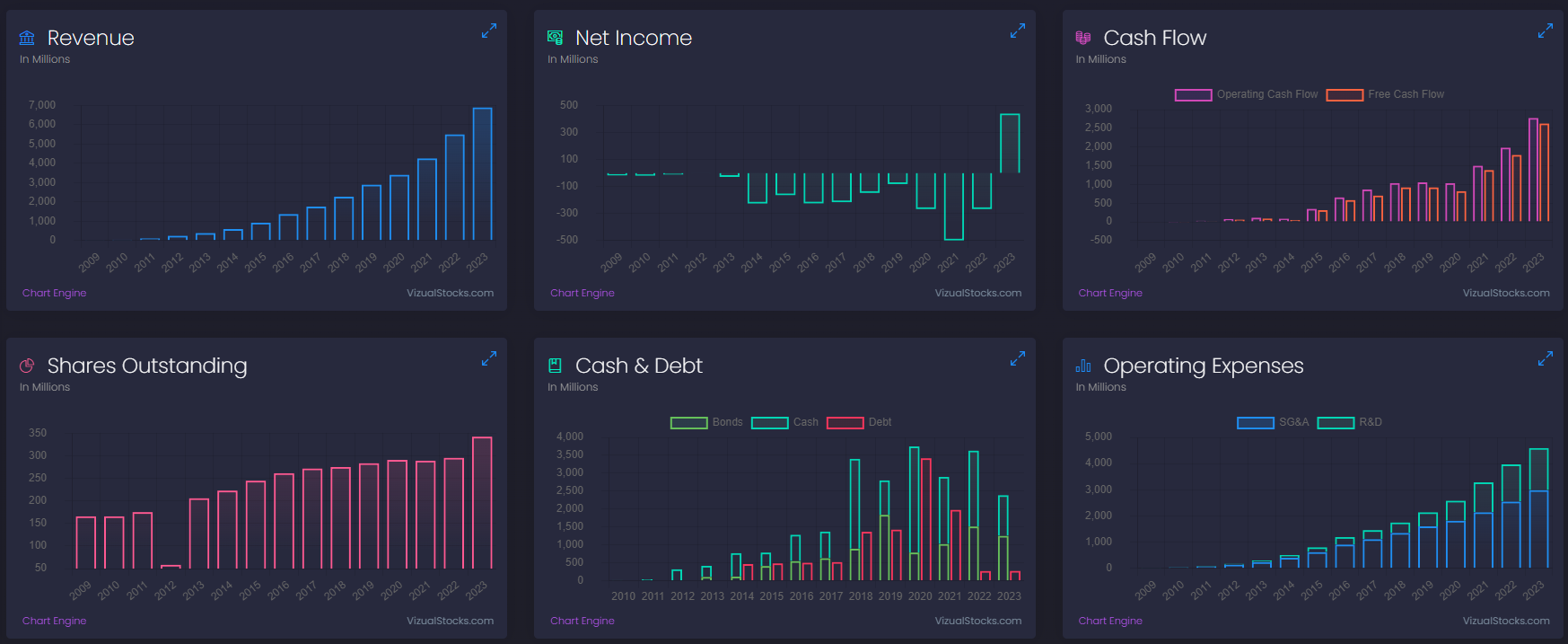Click the bank icon beside Revenue title

27,38
